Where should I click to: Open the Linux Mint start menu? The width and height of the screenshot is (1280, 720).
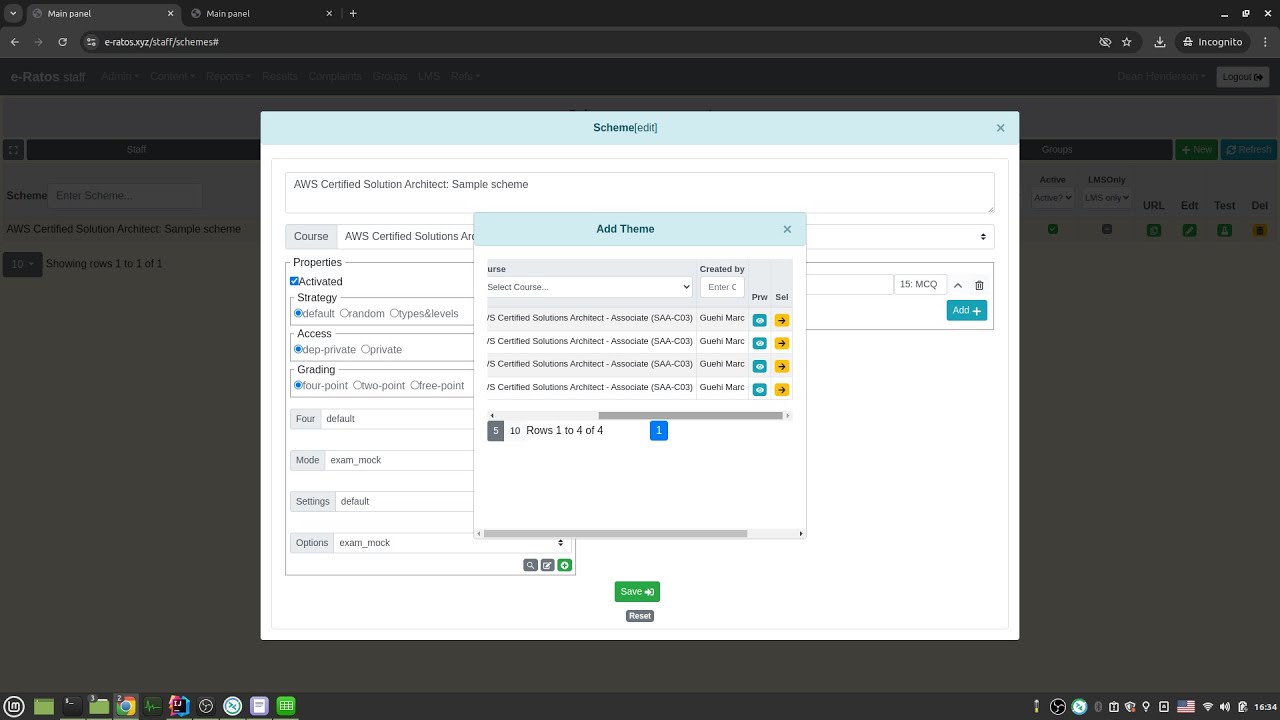click(15, 706)
